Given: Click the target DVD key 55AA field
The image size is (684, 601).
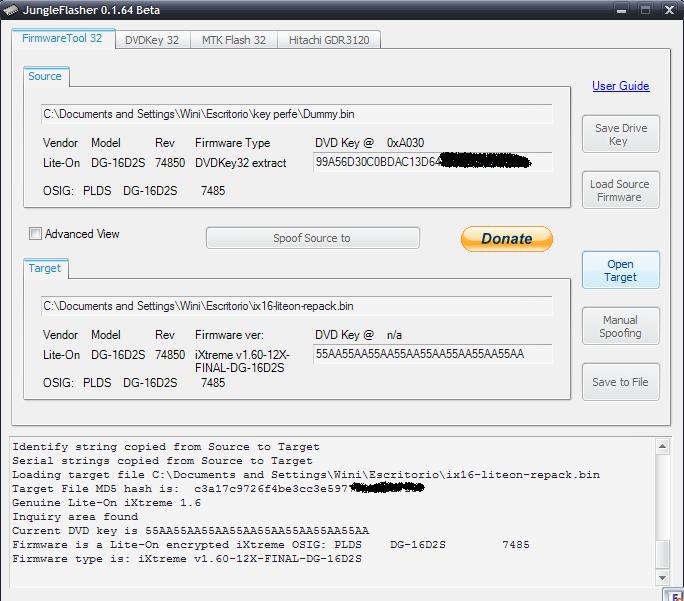Looking at the screenshot, I should (433, 354).
